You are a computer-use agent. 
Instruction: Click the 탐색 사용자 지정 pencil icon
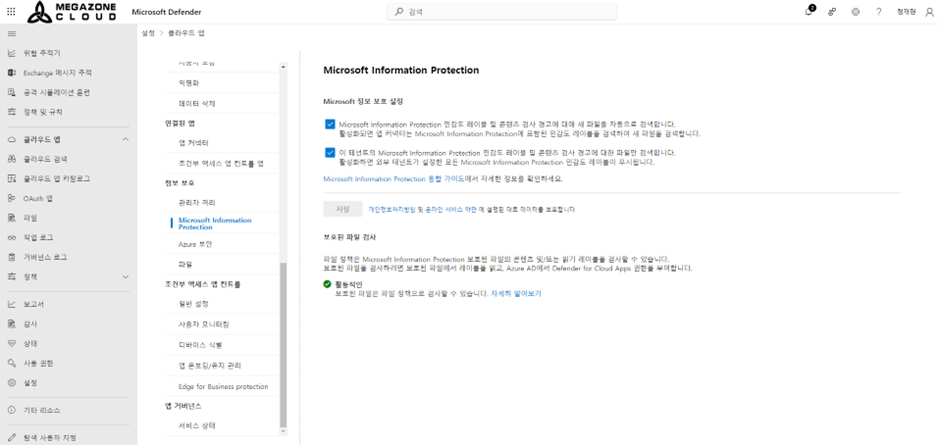[x=11, y=437]
